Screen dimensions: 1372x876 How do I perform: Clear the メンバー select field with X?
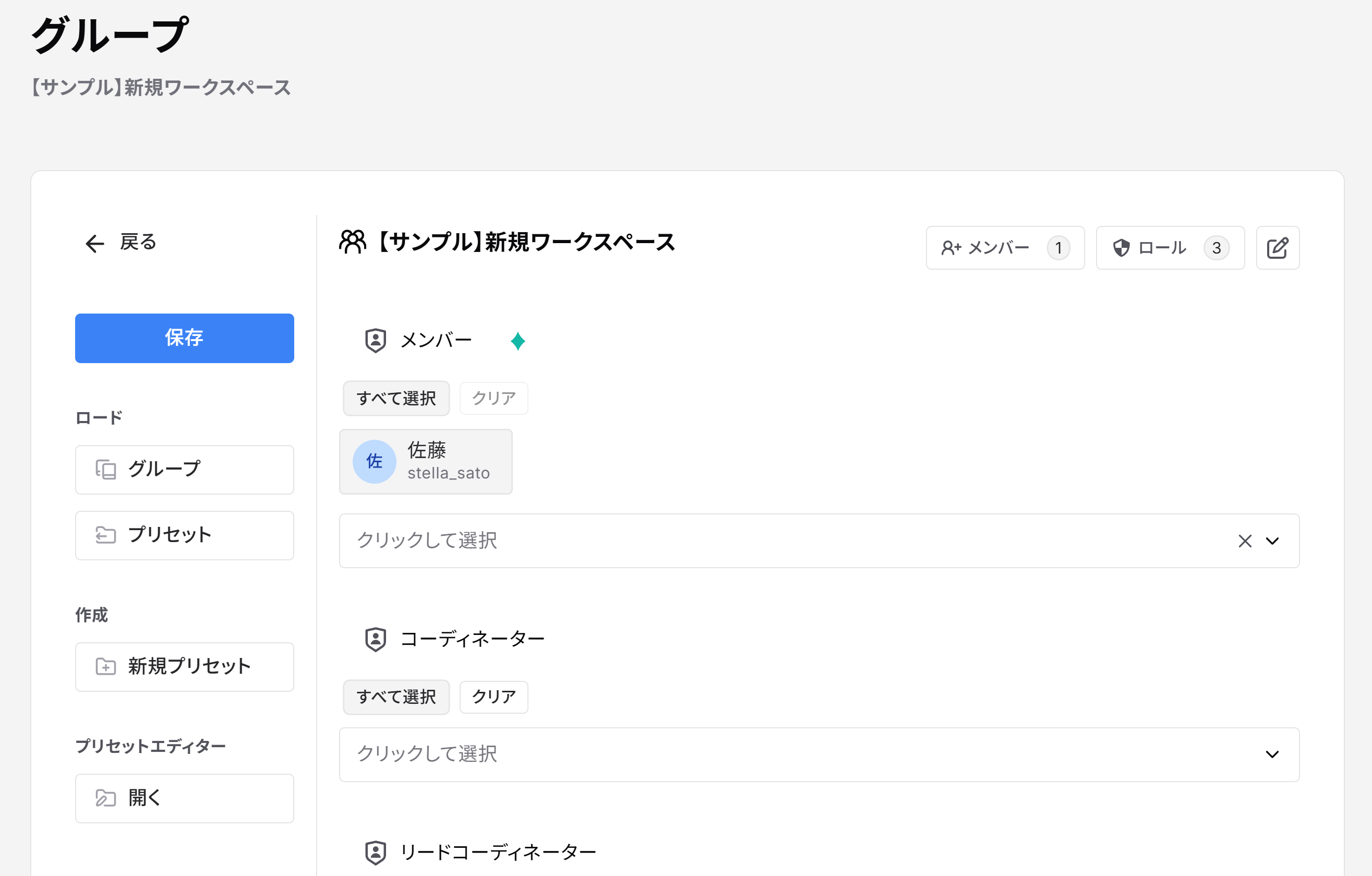tap(1244, 541)
